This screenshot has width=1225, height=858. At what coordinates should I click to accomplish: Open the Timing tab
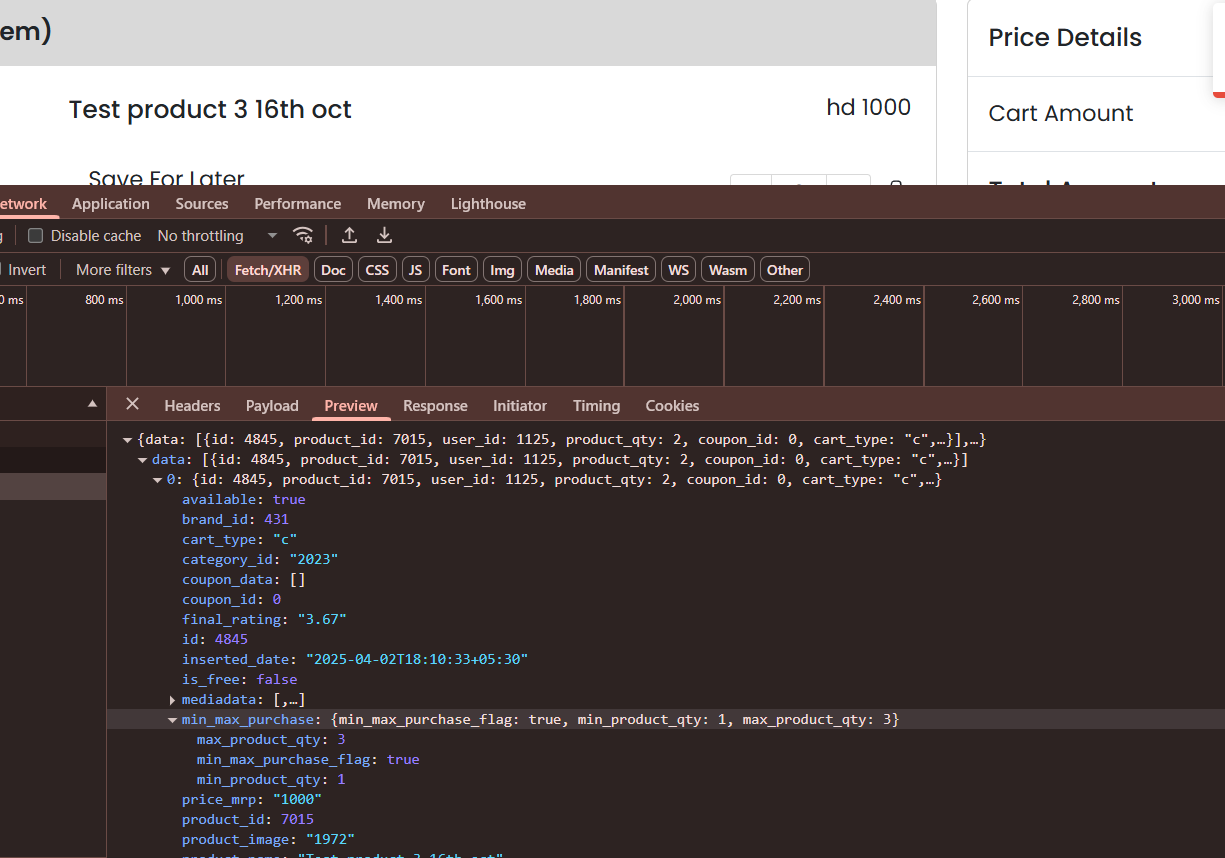[x=597, y=406]
